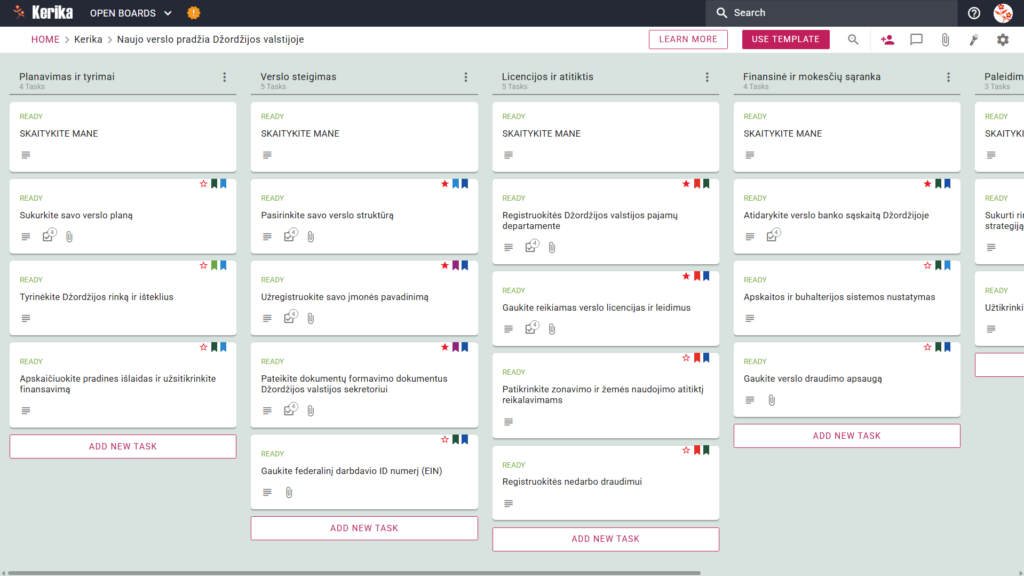Toggle star on Tyrinėkite Džordžijos rinką card

point(203,266)
